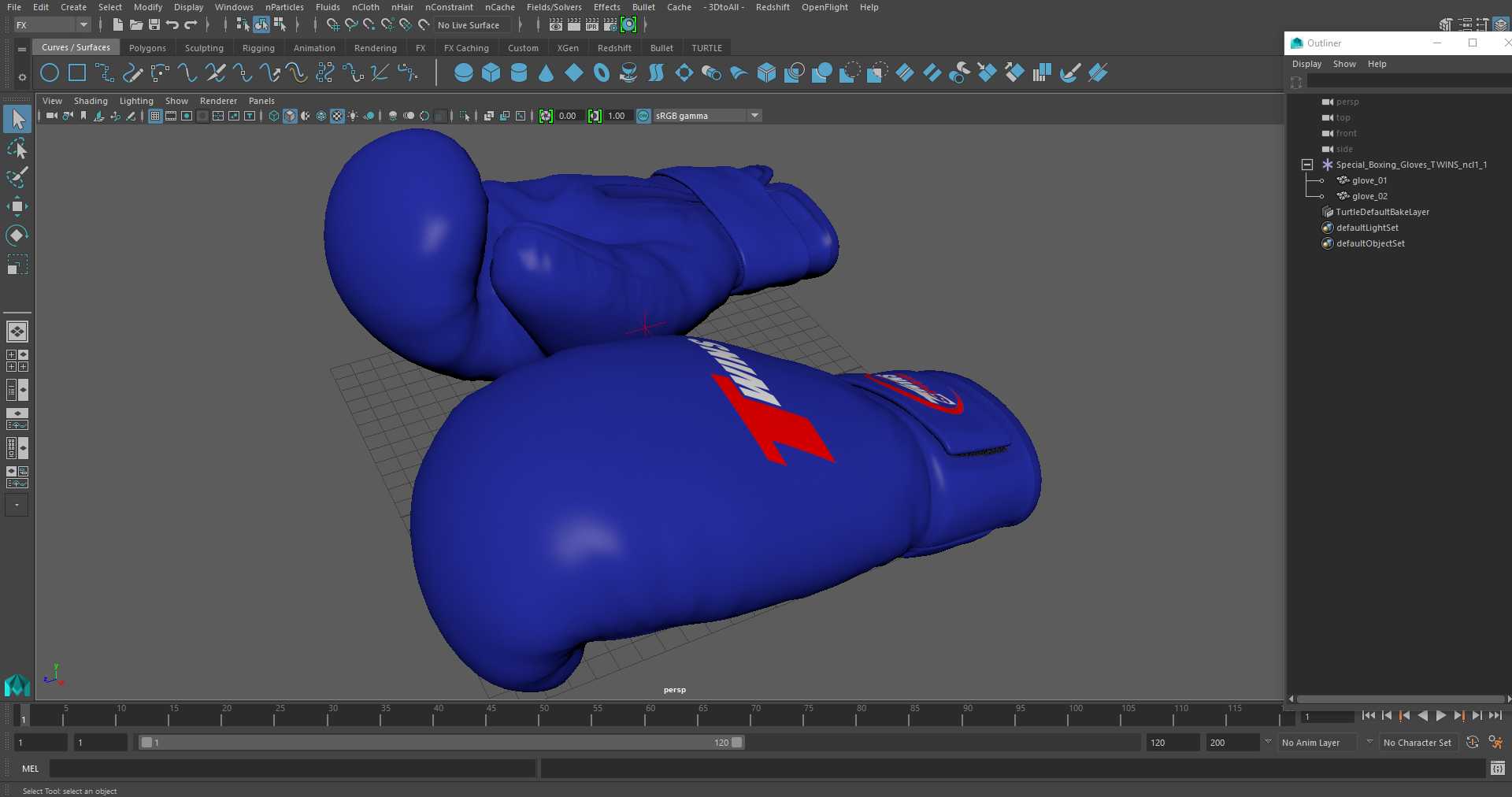1512x797 pixels.
Task: Create a NURBS cylinder from shelf
Action: pos(519,73)
